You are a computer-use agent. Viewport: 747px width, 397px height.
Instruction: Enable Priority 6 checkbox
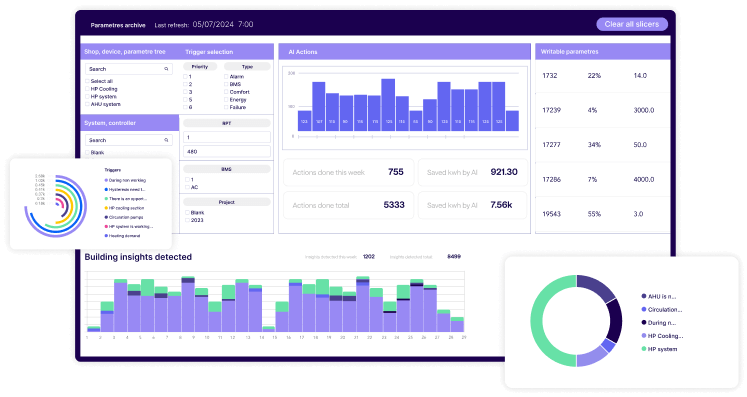click(185, 107)
